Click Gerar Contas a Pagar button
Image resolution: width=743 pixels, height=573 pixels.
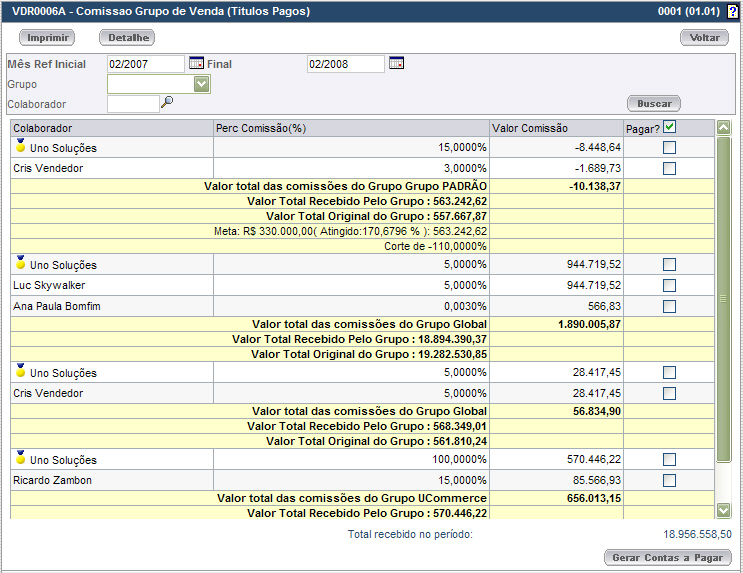[x=668, y=557]
